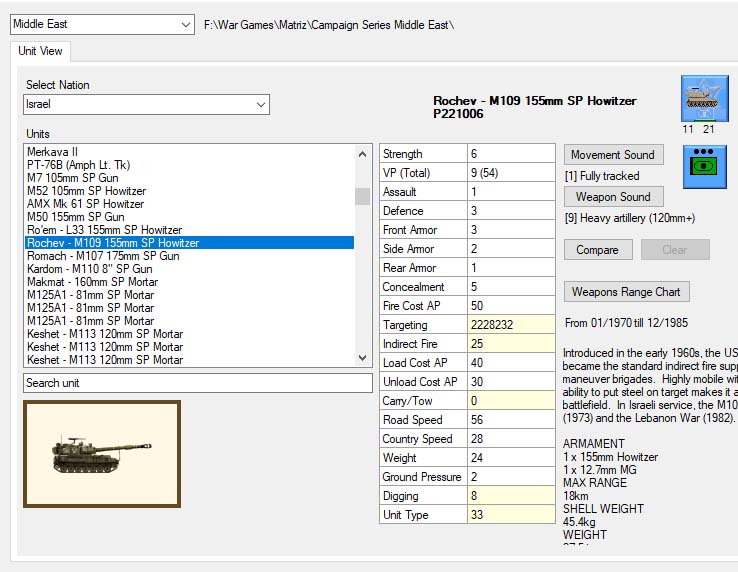Click the Country Speed value 28
This screenshot has width=738, height=572.
511,439
